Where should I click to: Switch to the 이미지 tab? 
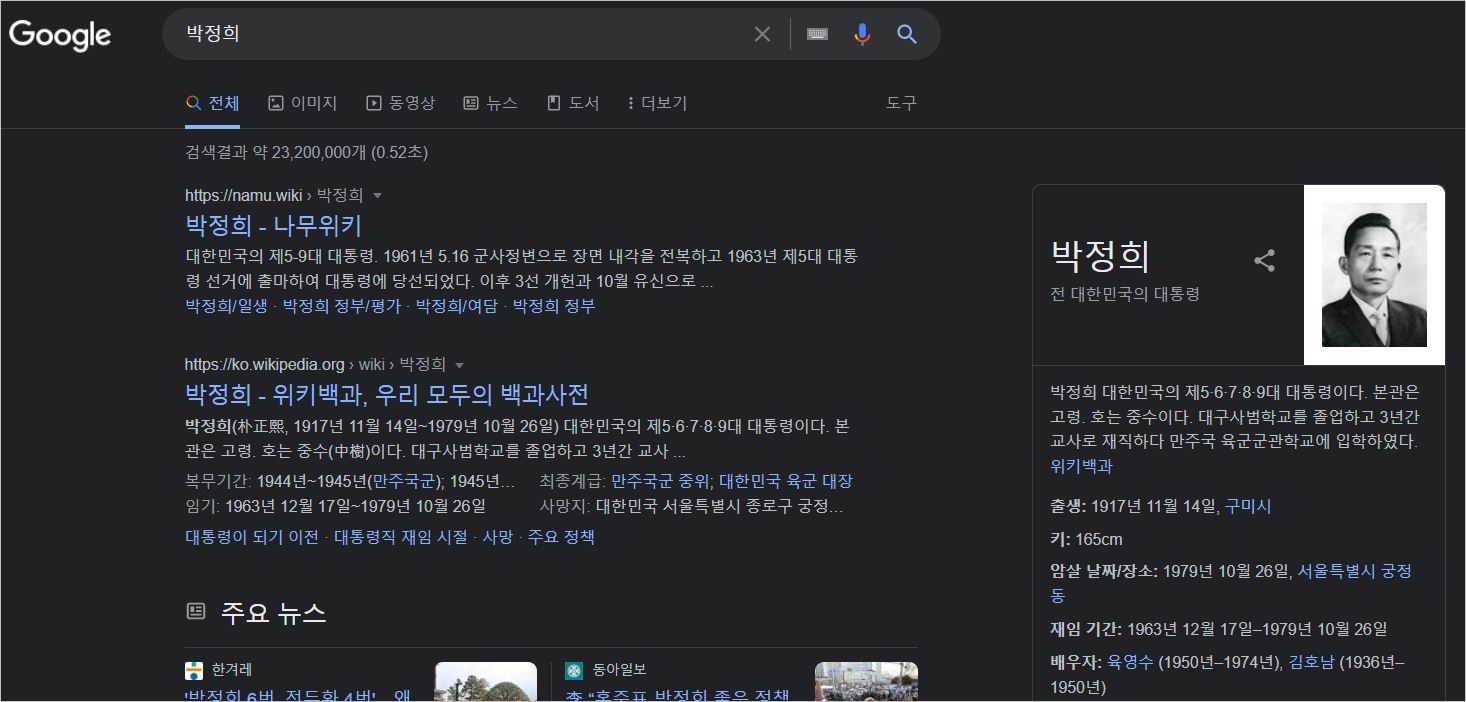click(303, 103)
